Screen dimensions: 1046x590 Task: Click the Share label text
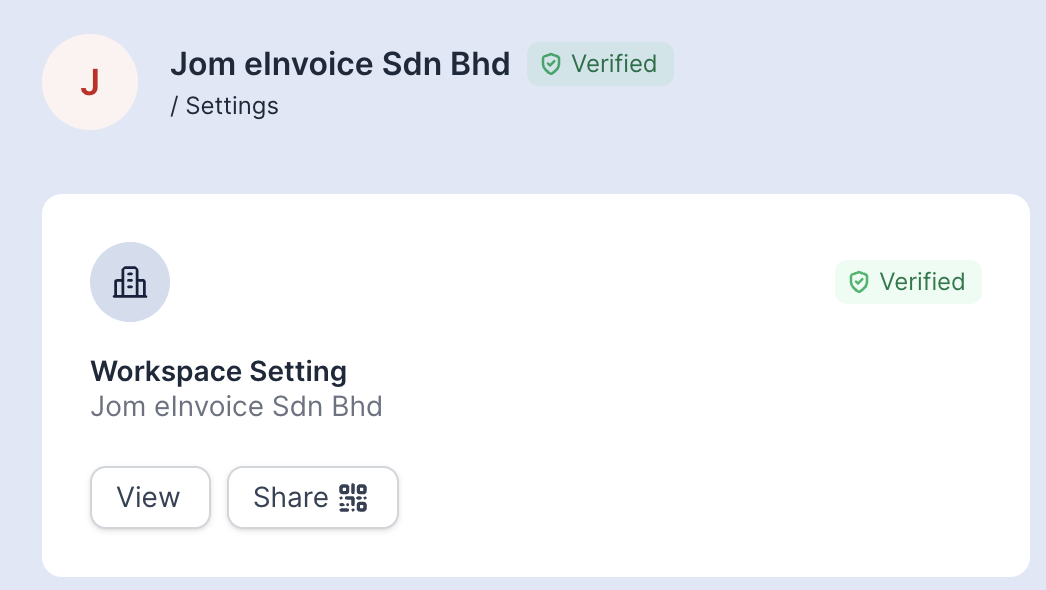(x=291, y=497)
